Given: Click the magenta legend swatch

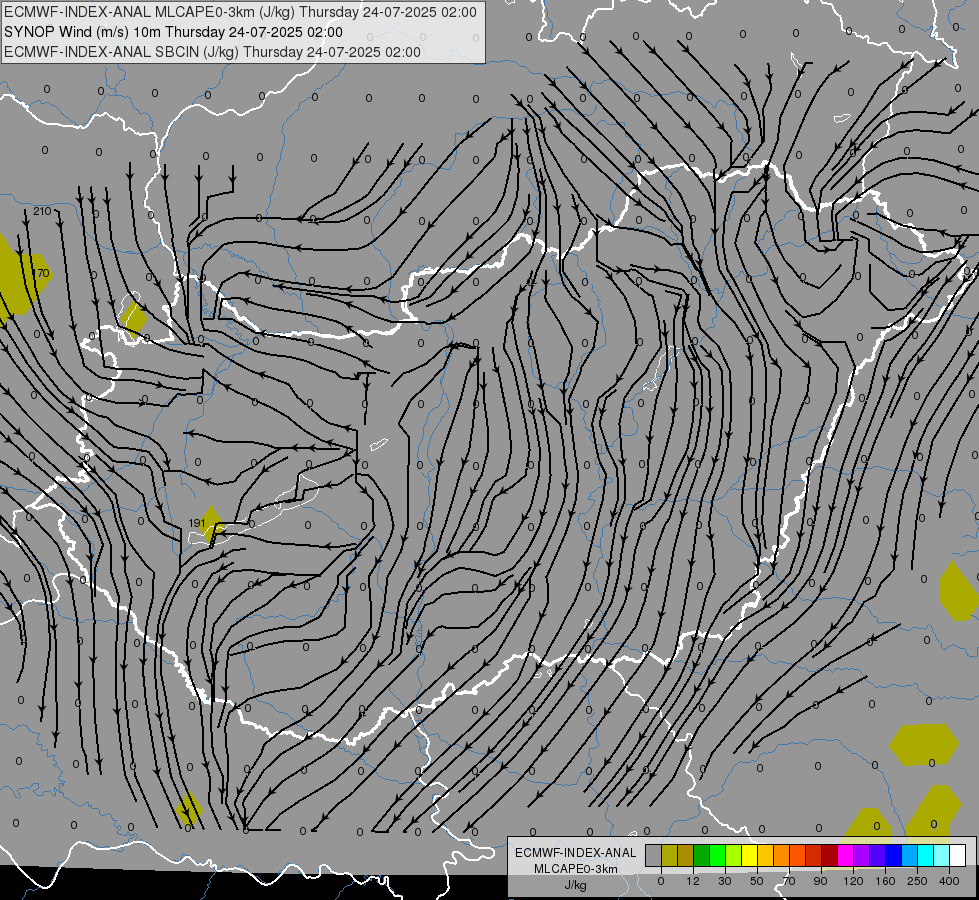Looking at the screenshot, I should click(845, 855).
